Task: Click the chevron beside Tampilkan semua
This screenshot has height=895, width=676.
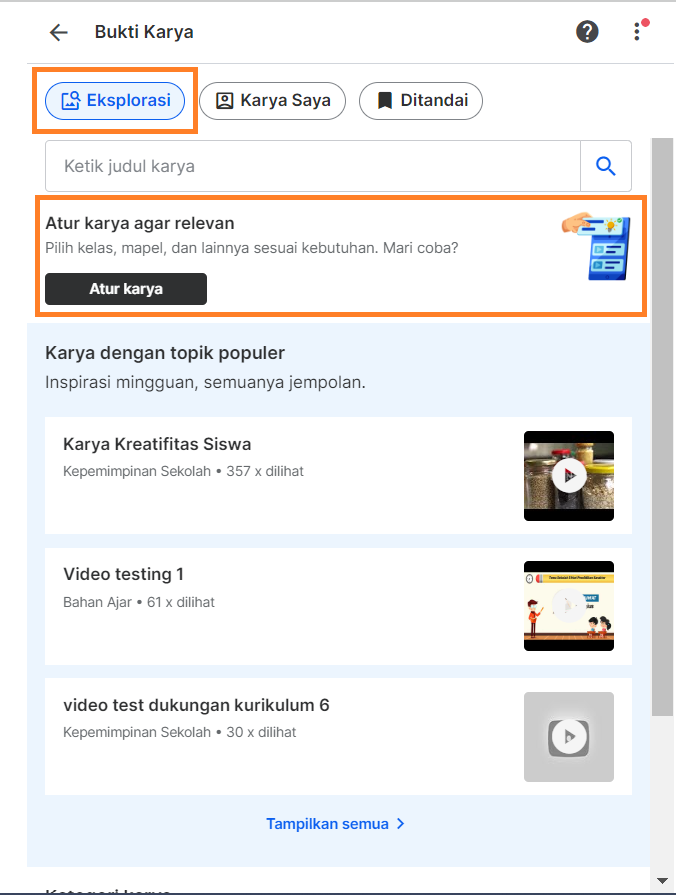Action: pyautogui.click(x=400, y=824)
